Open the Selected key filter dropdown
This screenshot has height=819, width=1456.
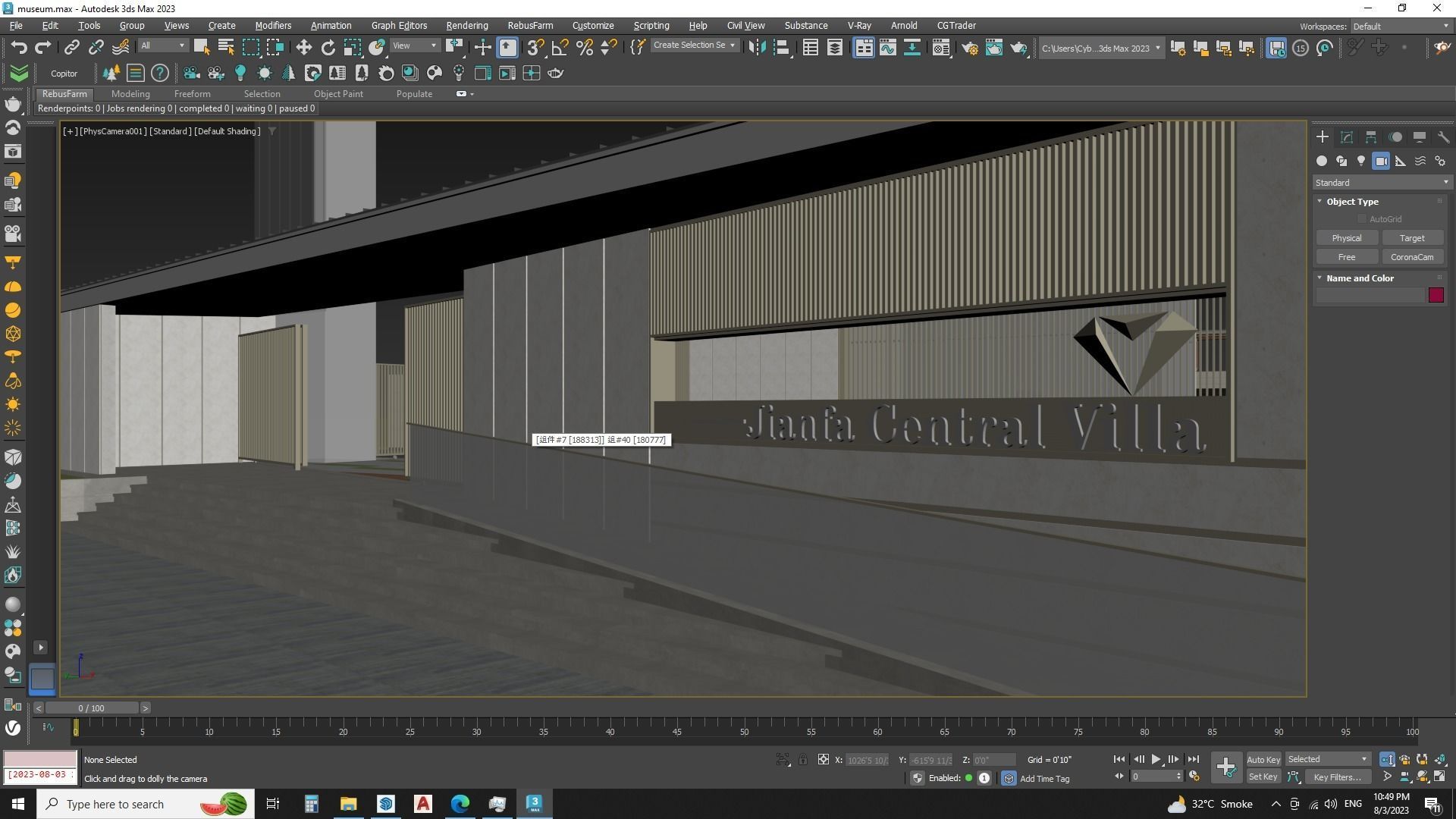click(x=1327, y=760)
